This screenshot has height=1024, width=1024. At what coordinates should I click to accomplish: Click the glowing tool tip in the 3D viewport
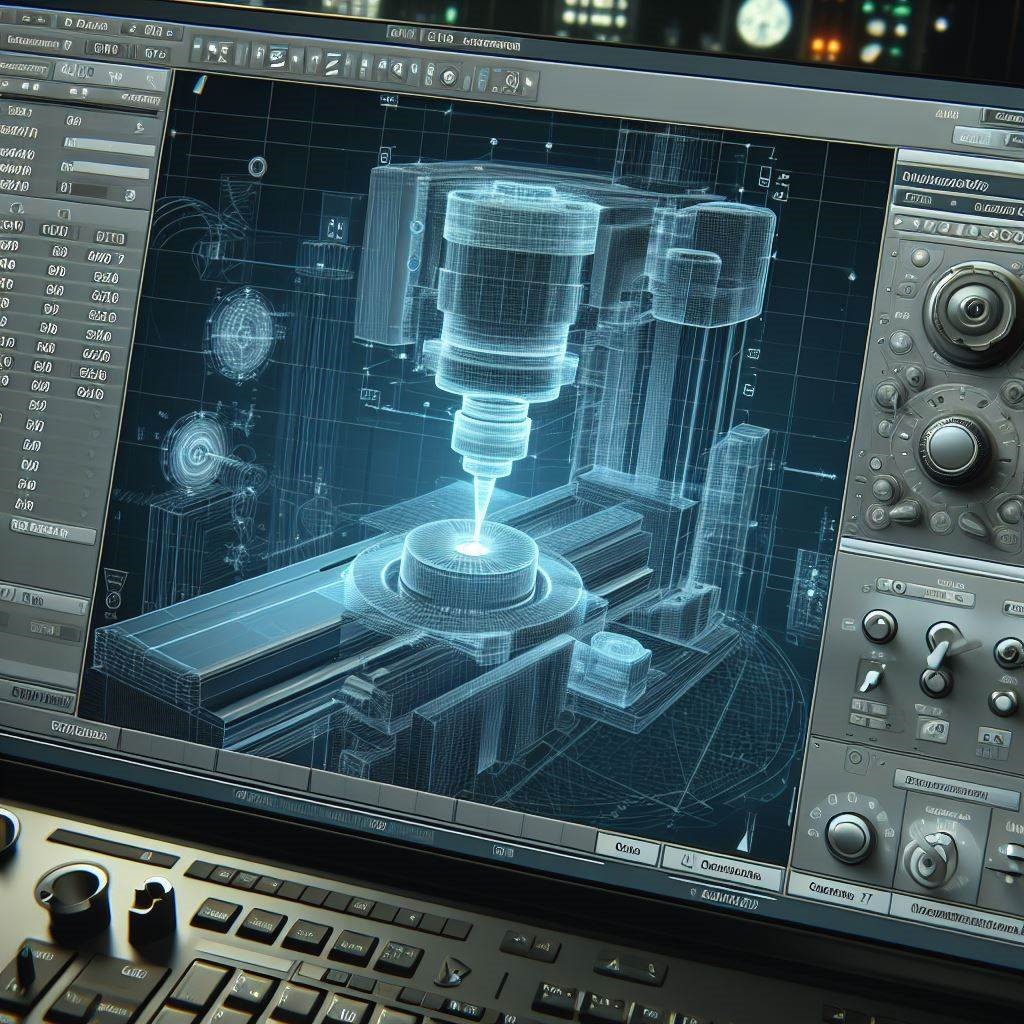pyautogui.click(x=473, y=547)
